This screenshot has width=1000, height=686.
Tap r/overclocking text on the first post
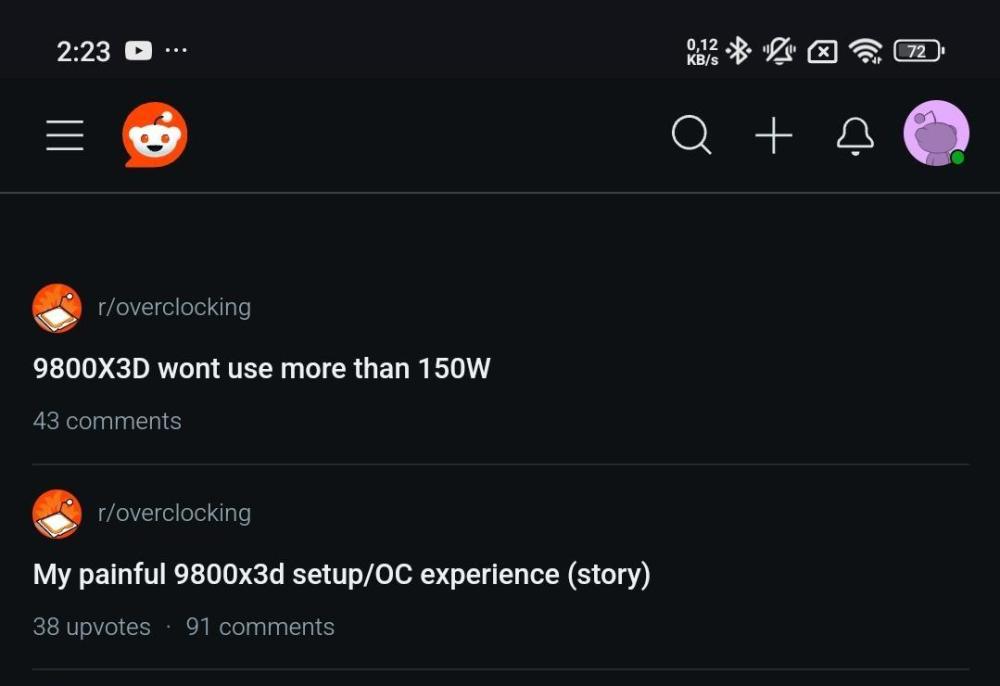(176, 307)
